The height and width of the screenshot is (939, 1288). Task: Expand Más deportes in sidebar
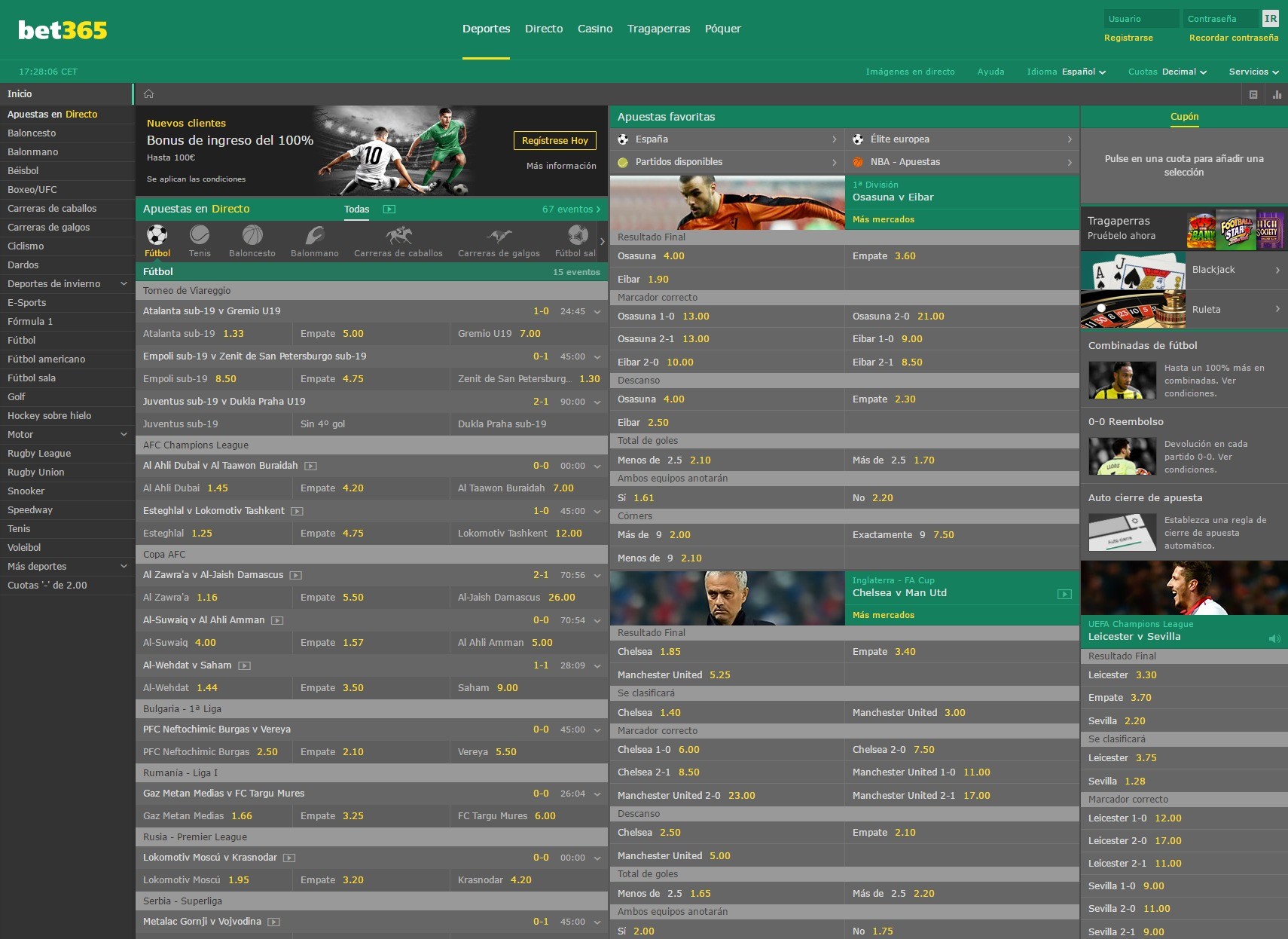124,567
